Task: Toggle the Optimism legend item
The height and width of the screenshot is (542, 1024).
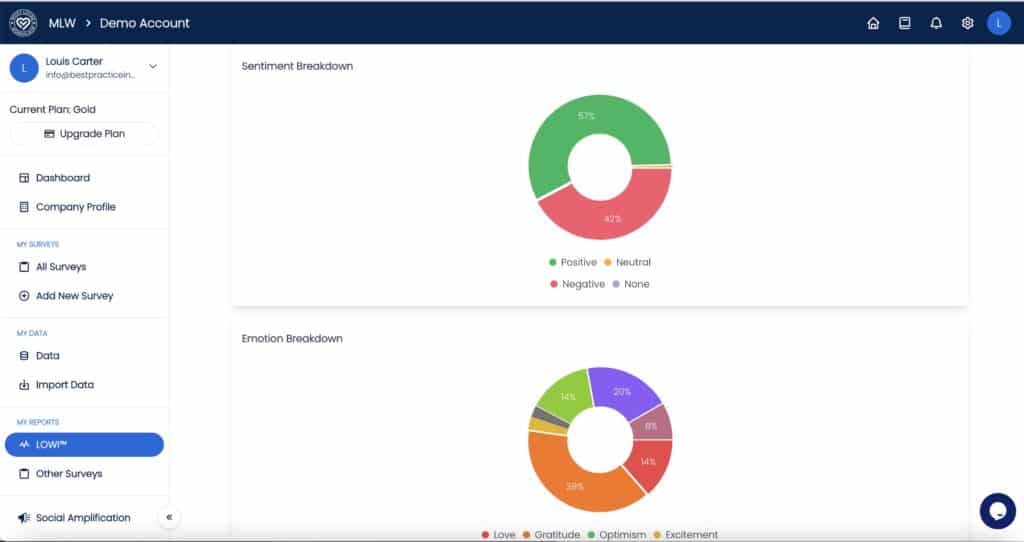Action: coord(616,535)
